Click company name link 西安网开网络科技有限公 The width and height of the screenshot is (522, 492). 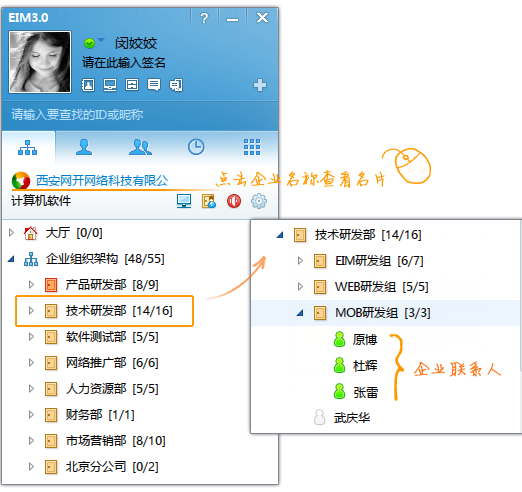tap(102, 181)
